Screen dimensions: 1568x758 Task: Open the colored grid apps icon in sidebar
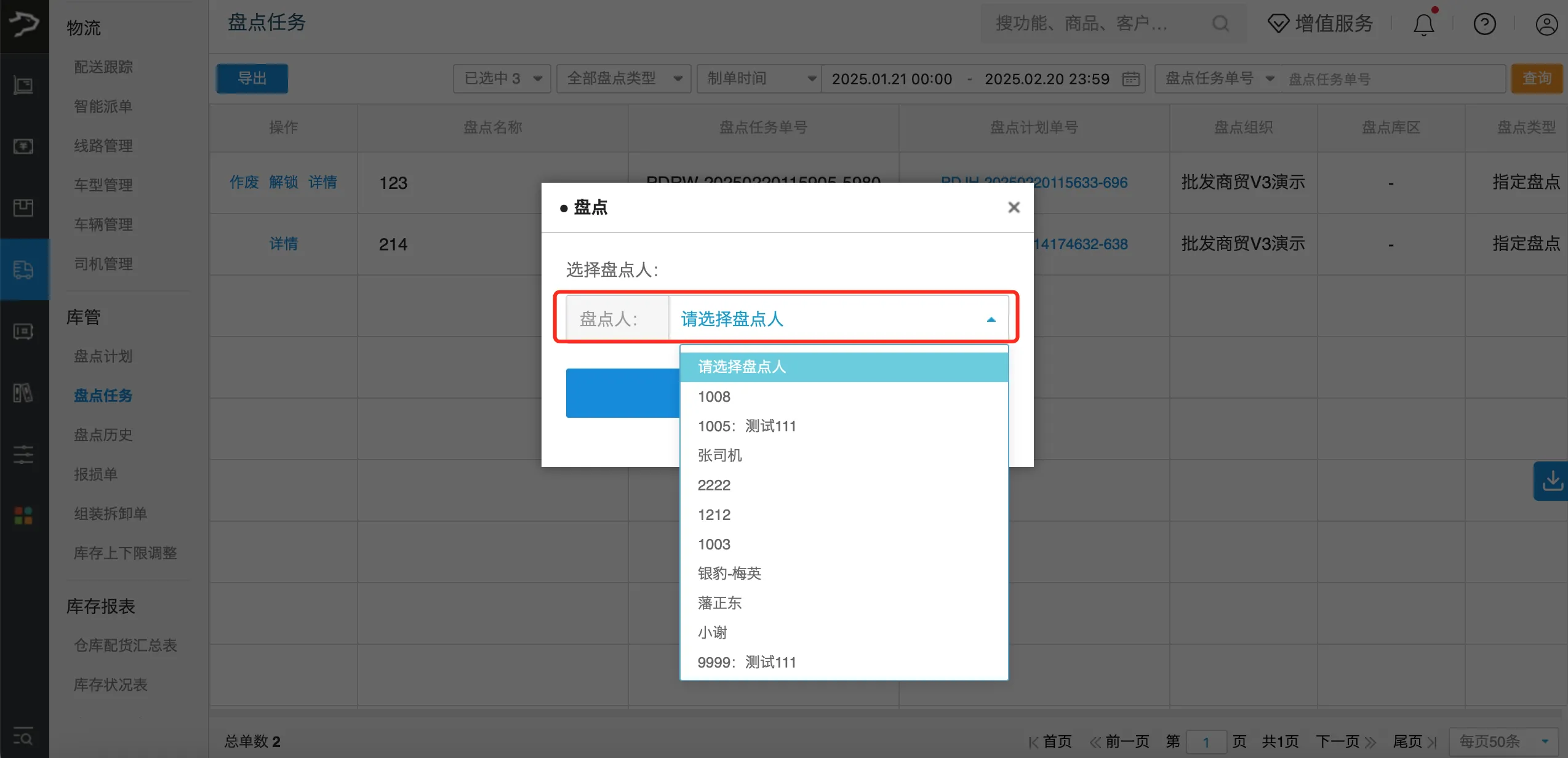pos(23,516)
